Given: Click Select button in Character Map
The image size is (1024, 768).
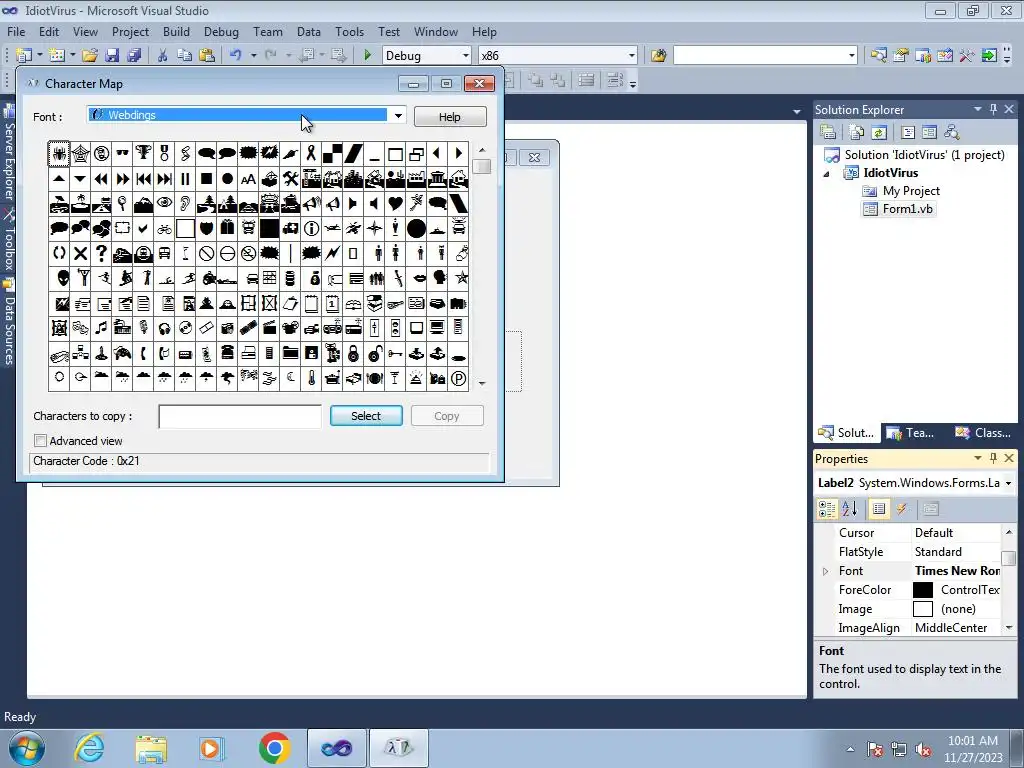Looking at the screenshot, I should pos(366,416).
